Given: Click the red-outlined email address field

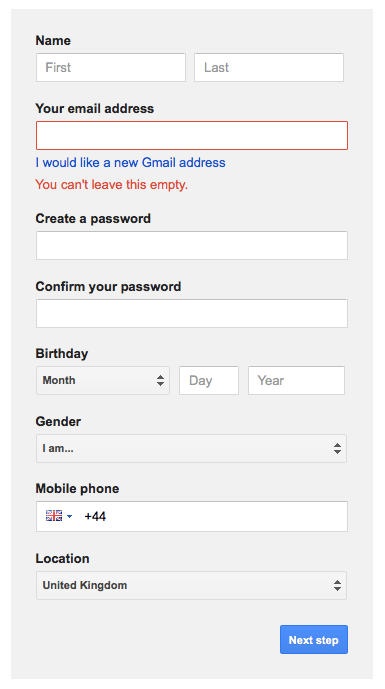Looking at the screenshot, I should [192, 136].
